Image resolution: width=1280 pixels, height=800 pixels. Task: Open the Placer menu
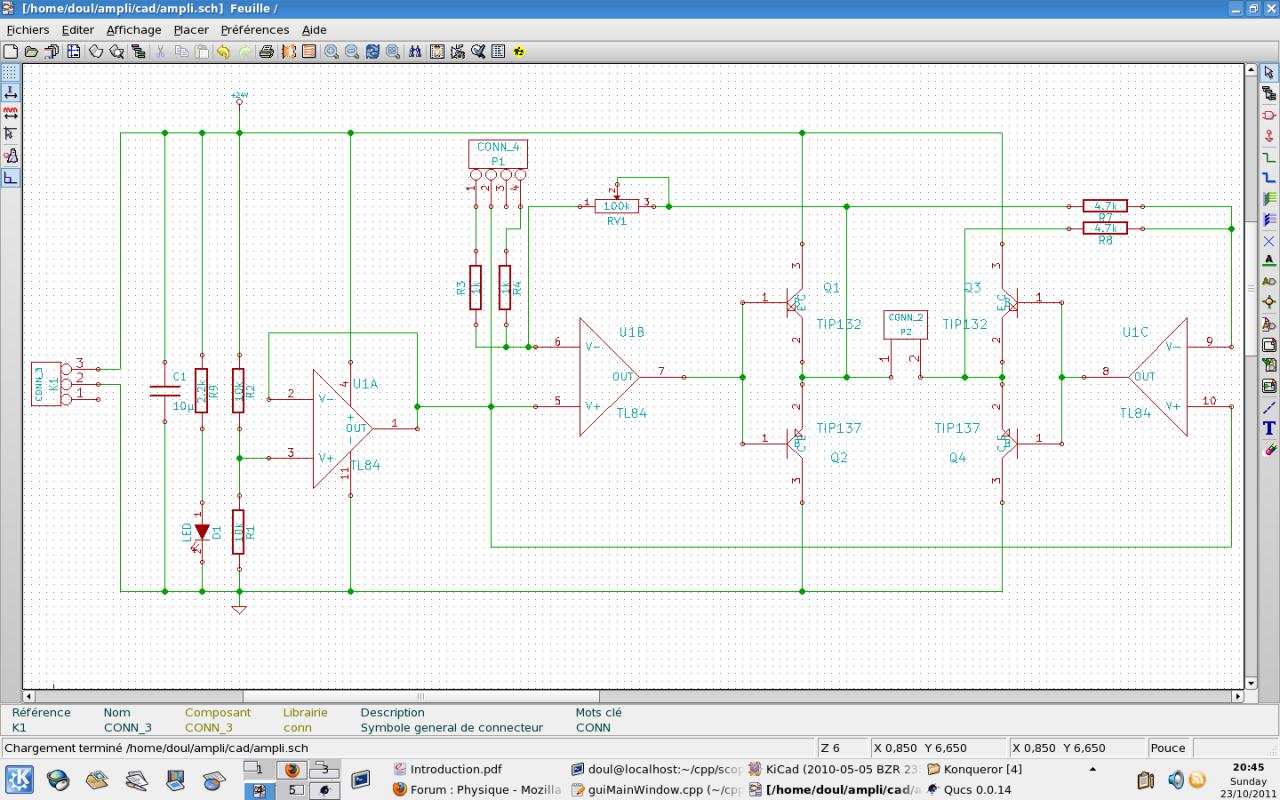[x=190, y=30]
